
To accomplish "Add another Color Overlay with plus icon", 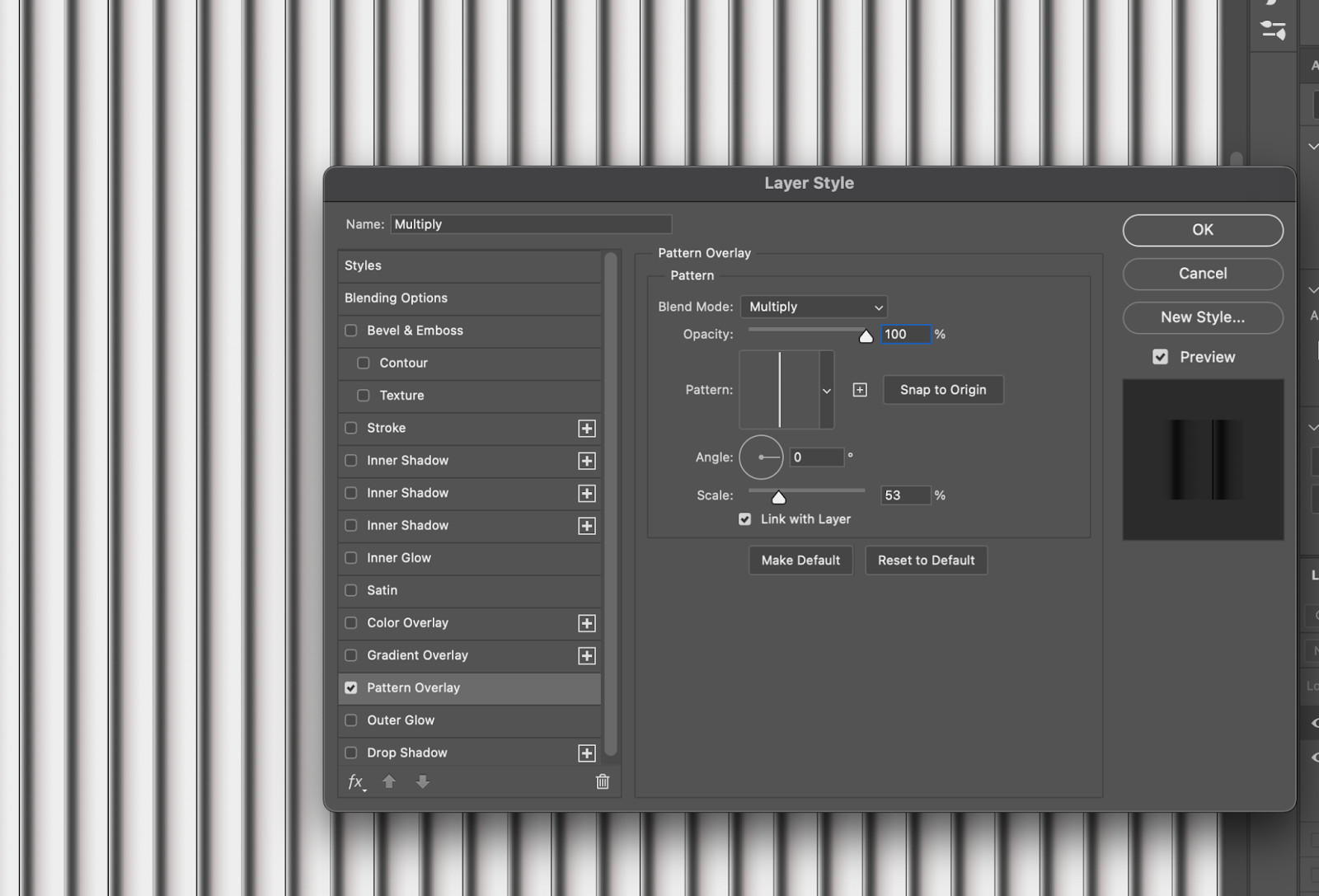I will (586, 623).
